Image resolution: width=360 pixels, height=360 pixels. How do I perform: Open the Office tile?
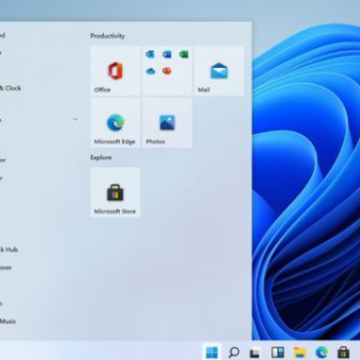[x=115, y=71]
